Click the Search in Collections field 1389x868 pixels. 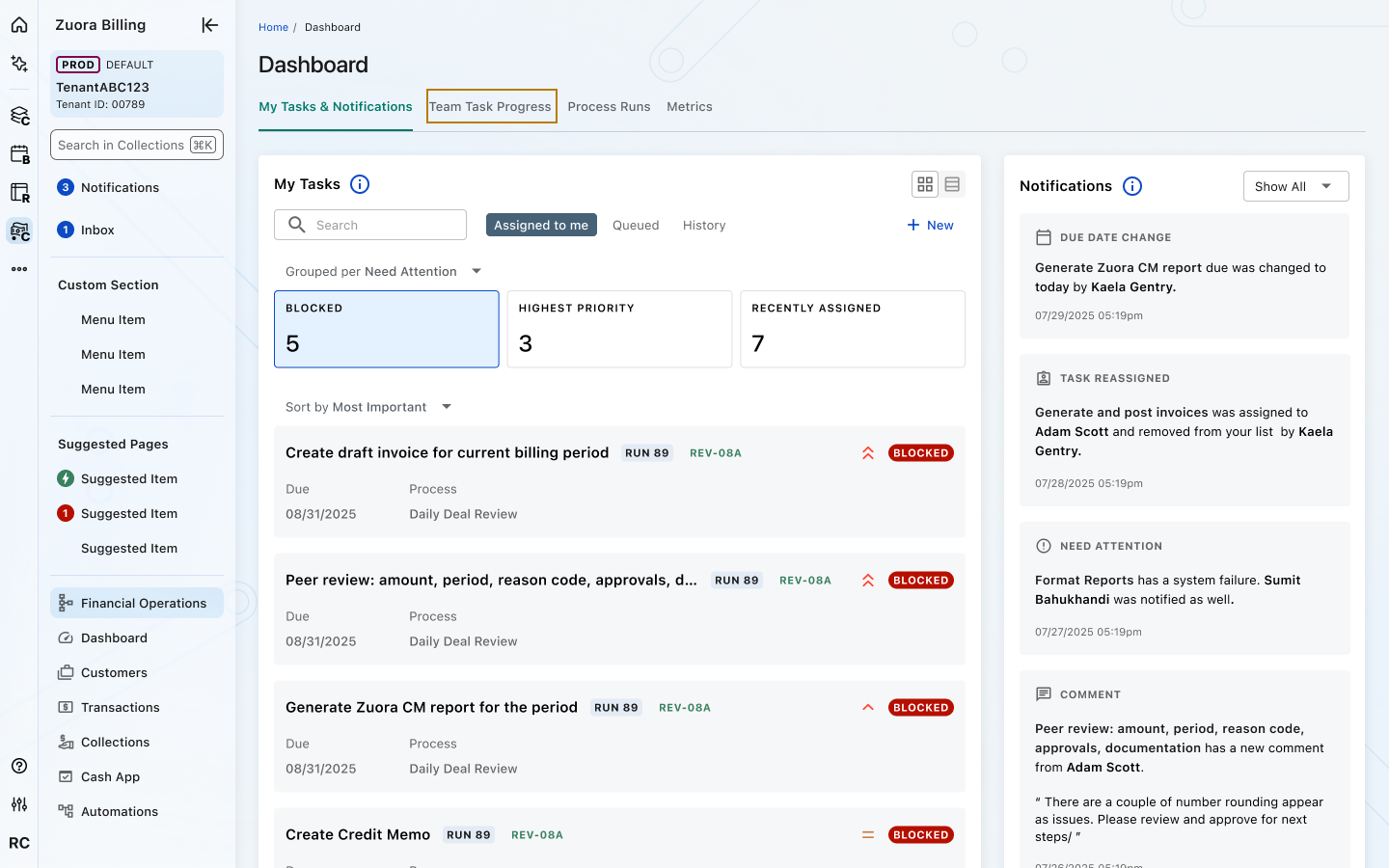pos(137,145)
